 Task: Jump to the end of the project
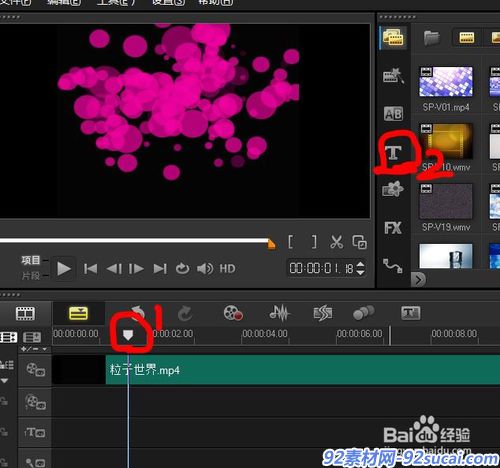coord(160,269)
